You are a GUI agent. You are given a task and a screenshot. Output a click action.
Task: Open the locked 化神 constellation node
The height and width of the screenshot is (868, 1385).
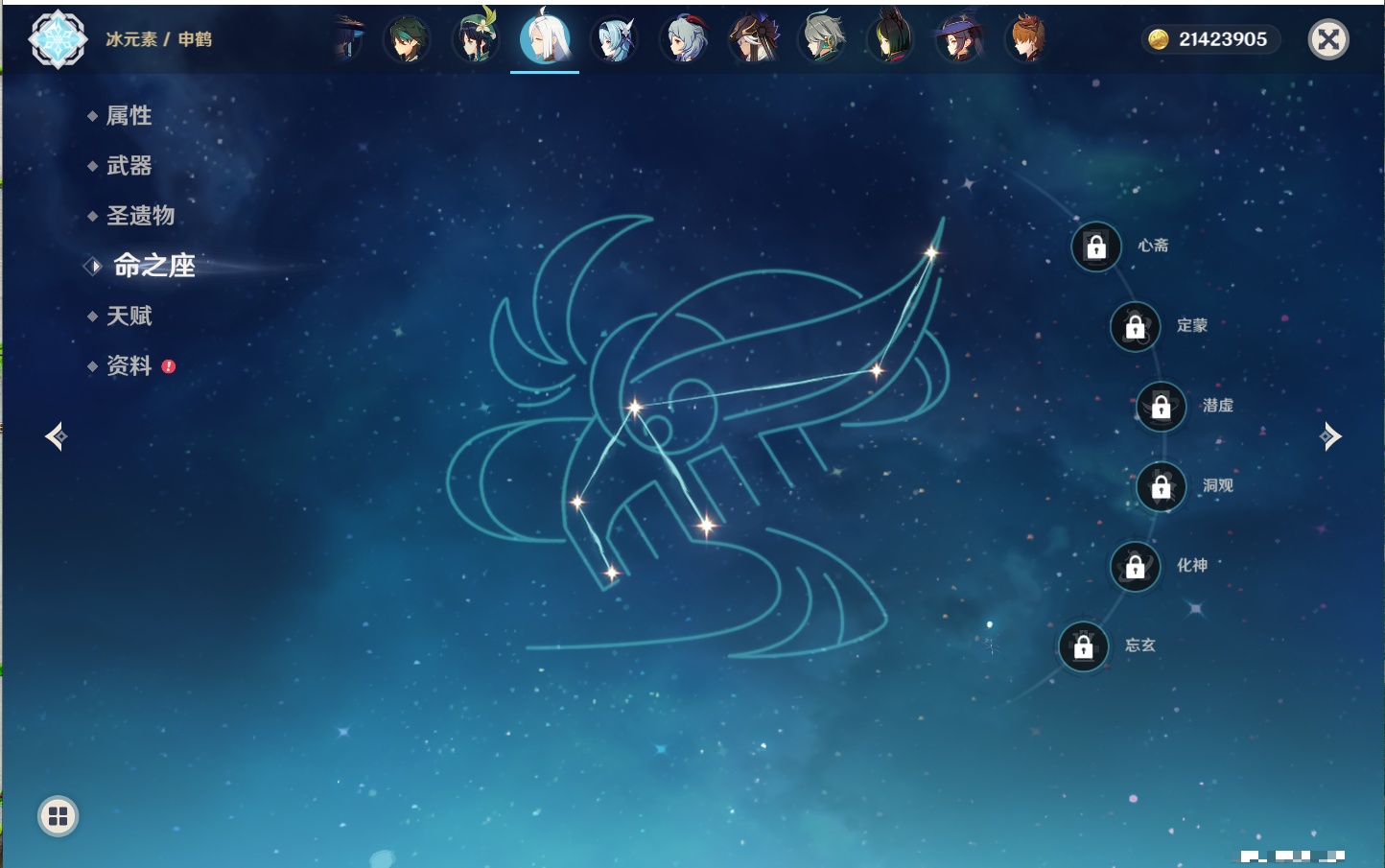[1136, 566]
